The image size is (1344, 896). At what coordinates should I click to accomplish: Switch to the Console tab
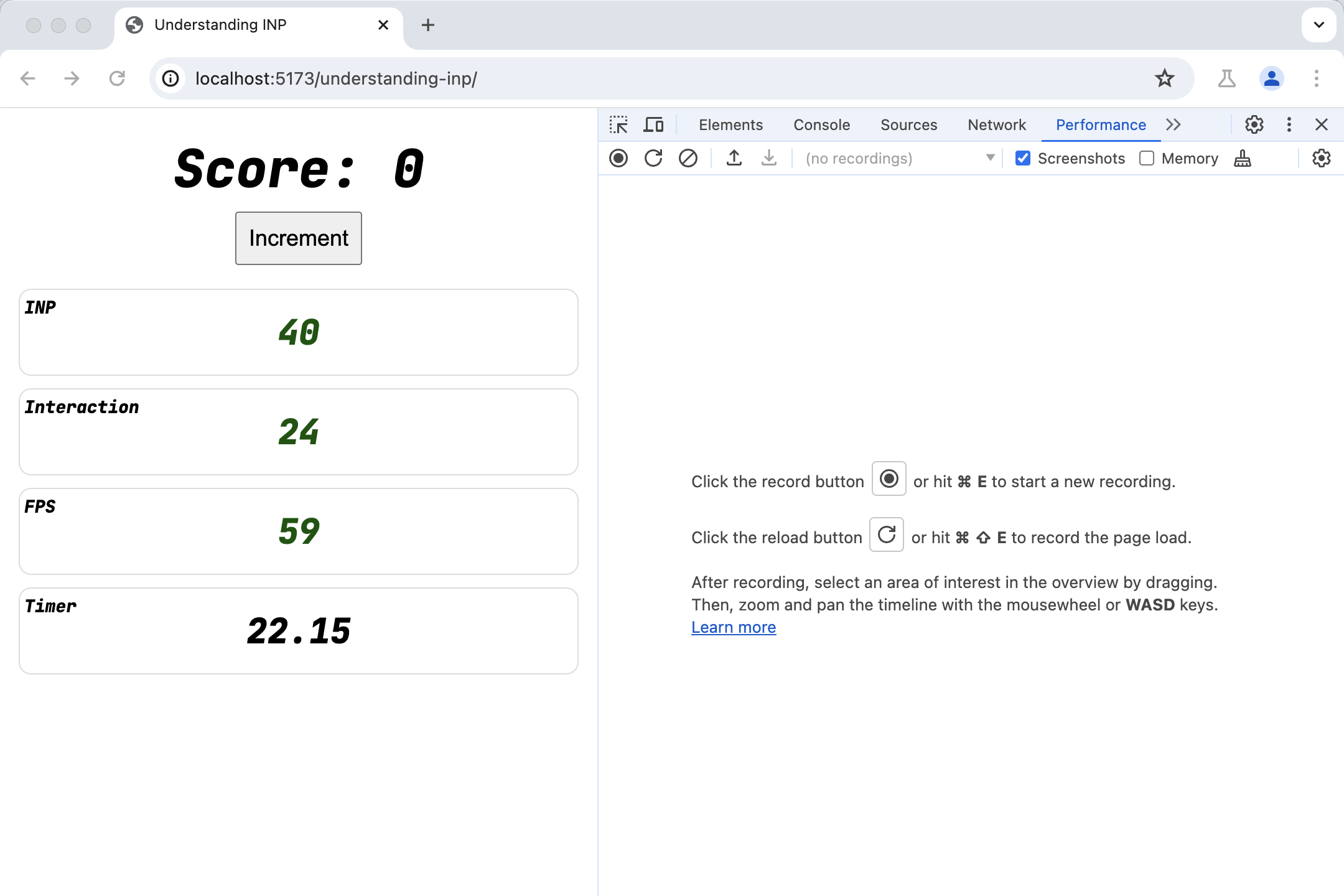[x=820, y=125]
